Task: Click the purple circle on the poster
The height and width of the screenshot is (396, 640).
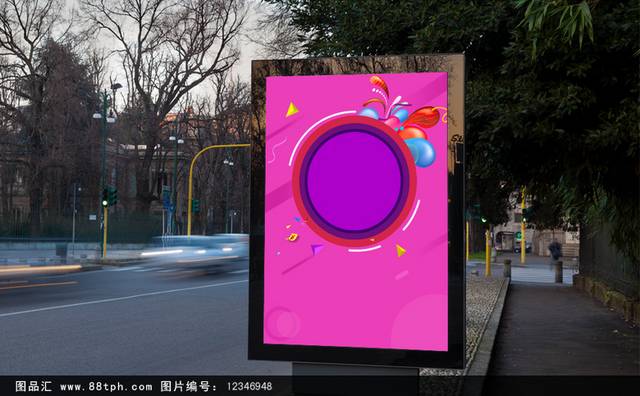Action: pos(354,181)
